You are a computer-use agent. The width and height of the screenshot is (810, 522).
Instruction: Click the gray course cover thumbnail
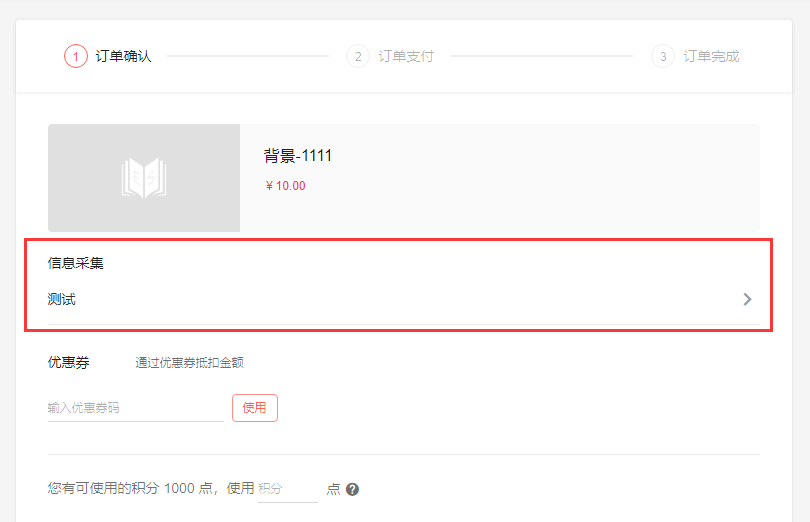coord(144,178)
